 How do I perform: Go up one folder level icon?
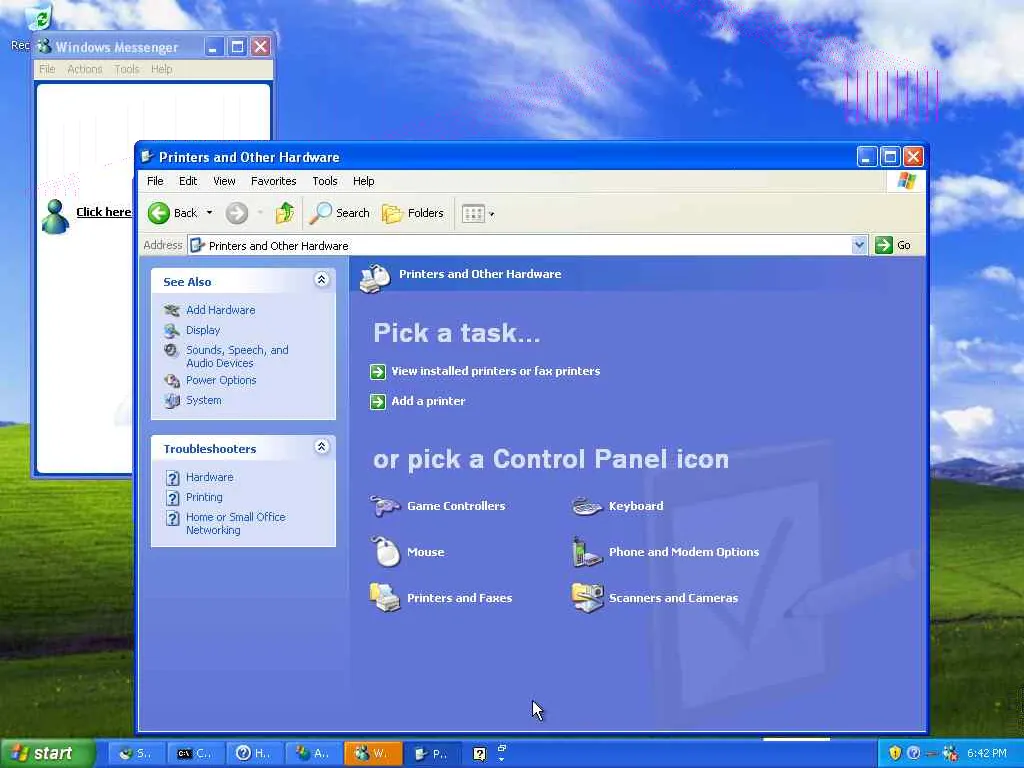[285, 213]
